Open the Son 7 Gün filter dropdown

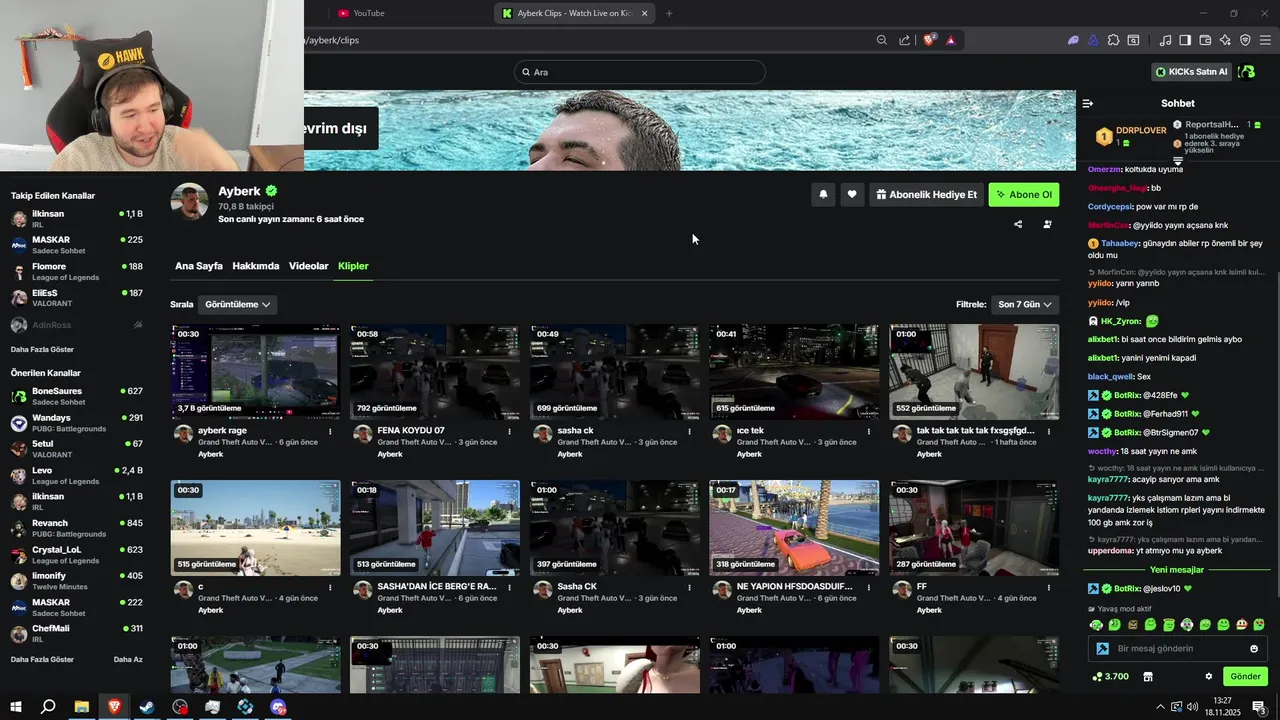click(1025, 304)
